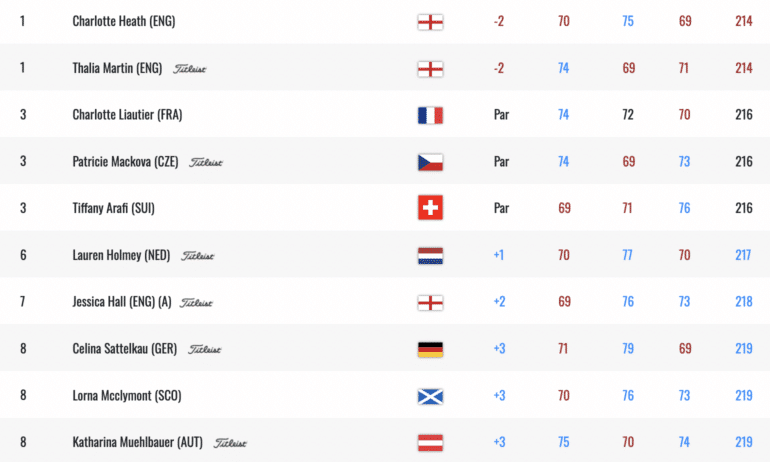The image size is (770, 462).
Task: Click the Netherlands flag beside Lauren Holmey
Action: click(x=430, y=256)
